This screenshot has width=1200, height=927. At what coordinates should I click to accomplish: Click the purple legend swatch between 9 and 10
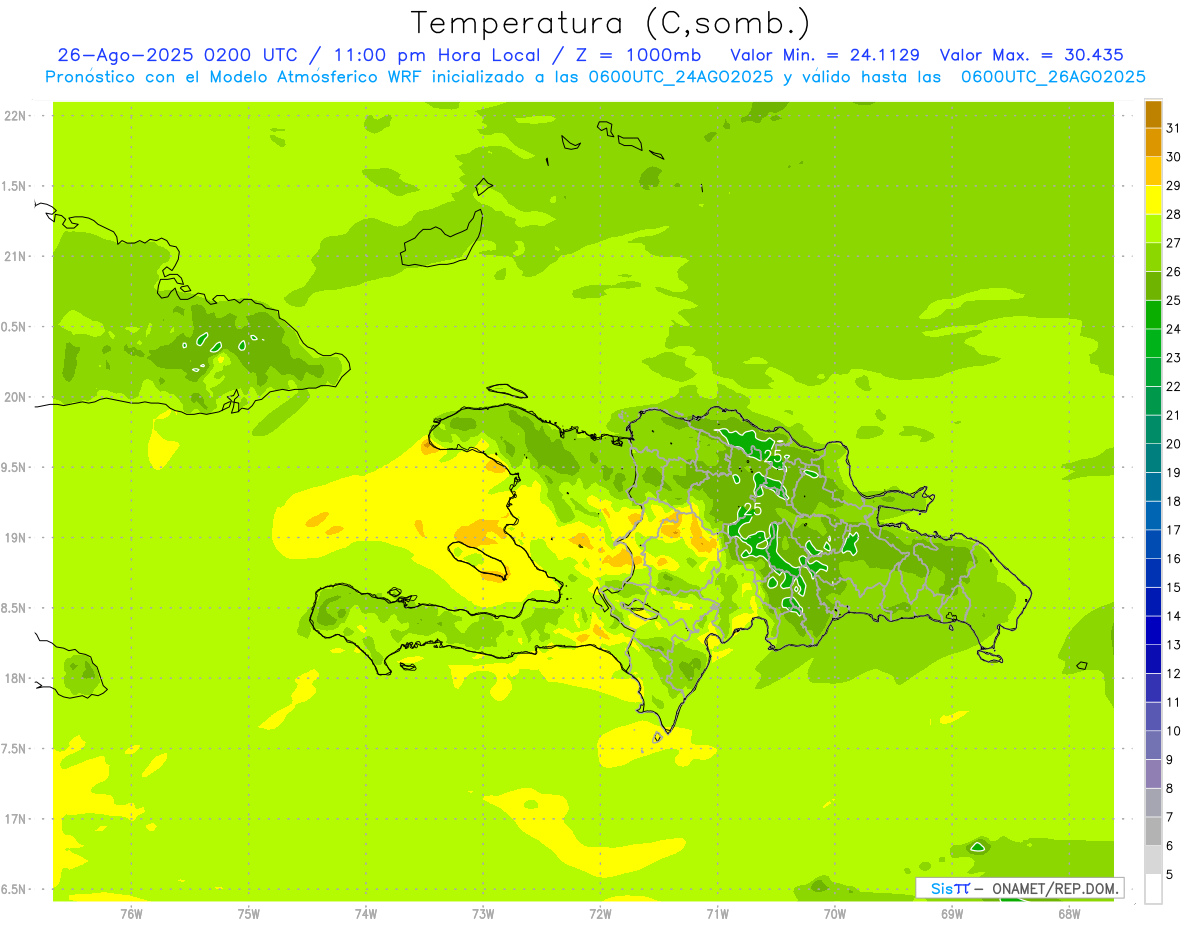click(x=1153, y=745)
